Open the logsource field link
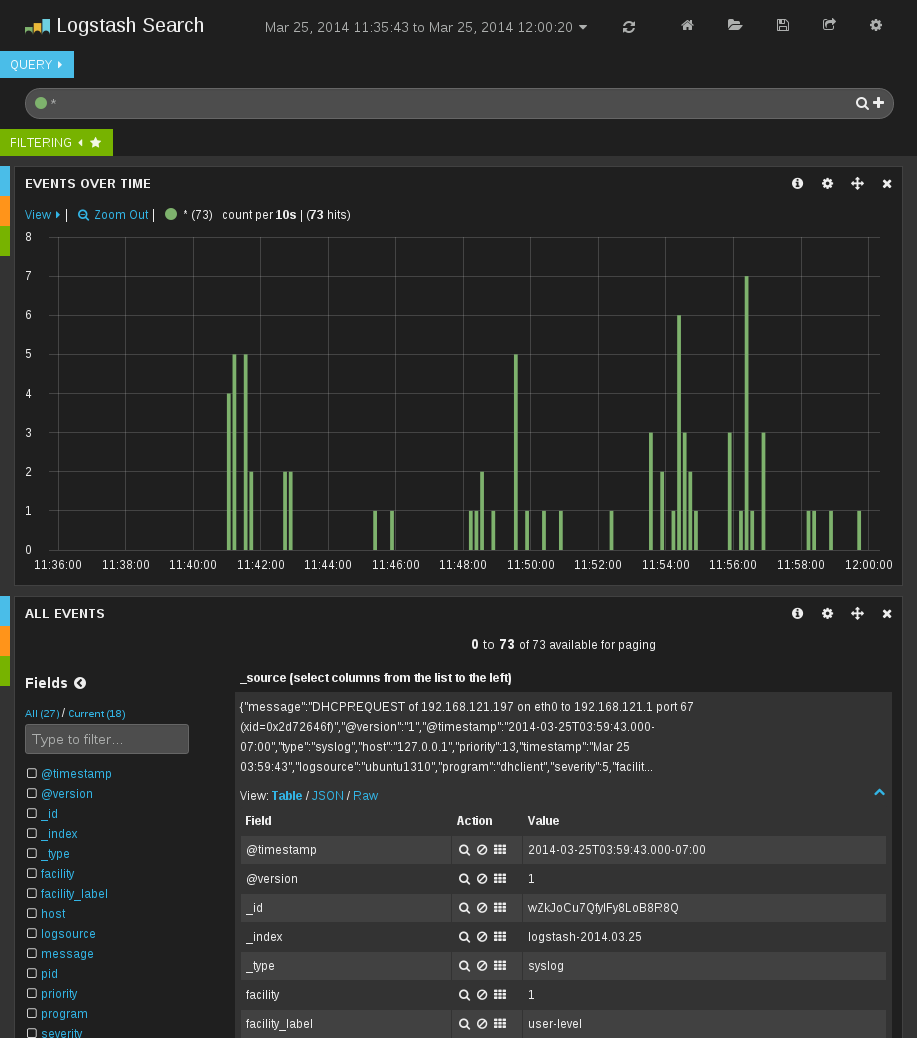This screenshot has height=1038, width=917. click(x=68, y=933)
